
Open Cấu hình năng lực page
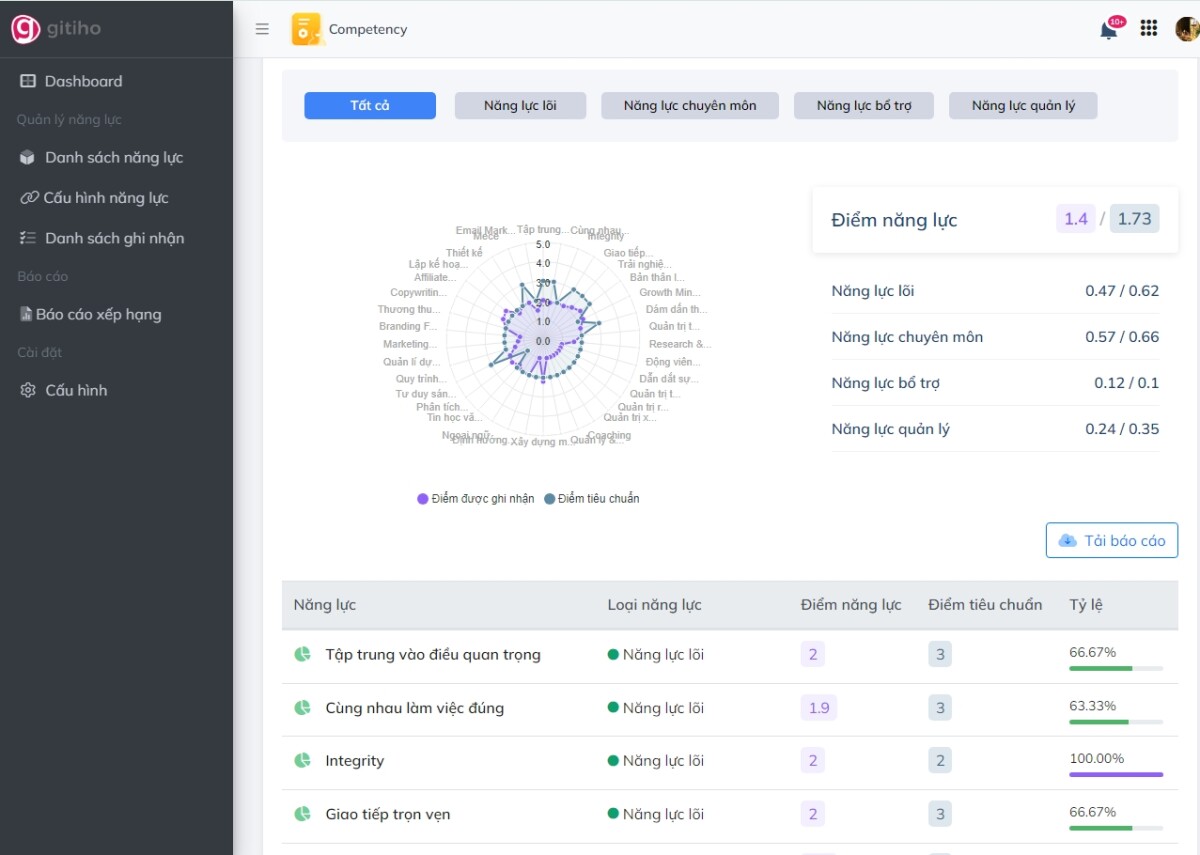click(x=106, y=198)
